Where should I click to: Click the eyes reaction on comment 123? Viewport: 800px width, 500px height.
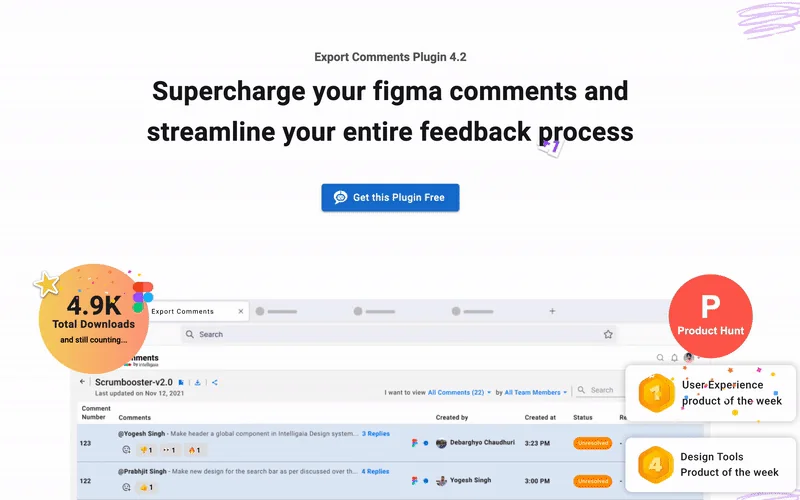click(x=169, y=450)
